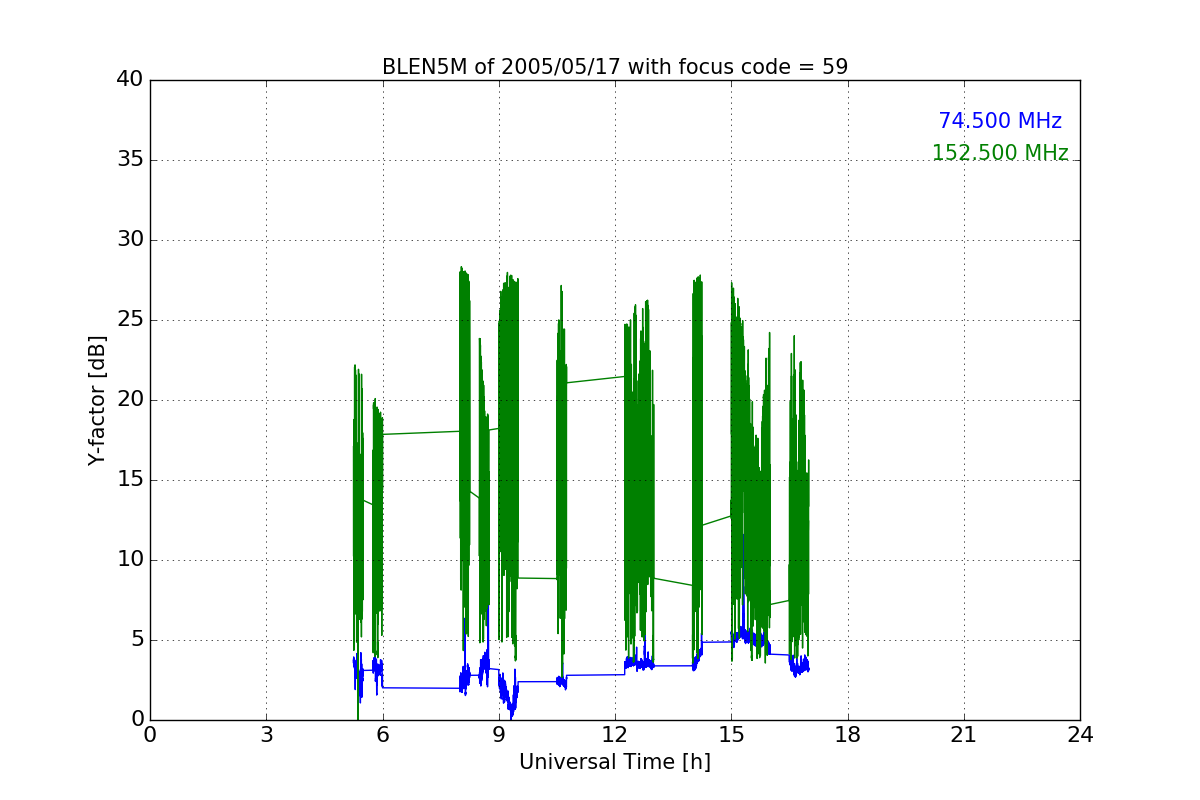The height and width of the screenshot is (800, 1200).
Task: Click the y-axis tick label 30
Action: coord(130,240)
